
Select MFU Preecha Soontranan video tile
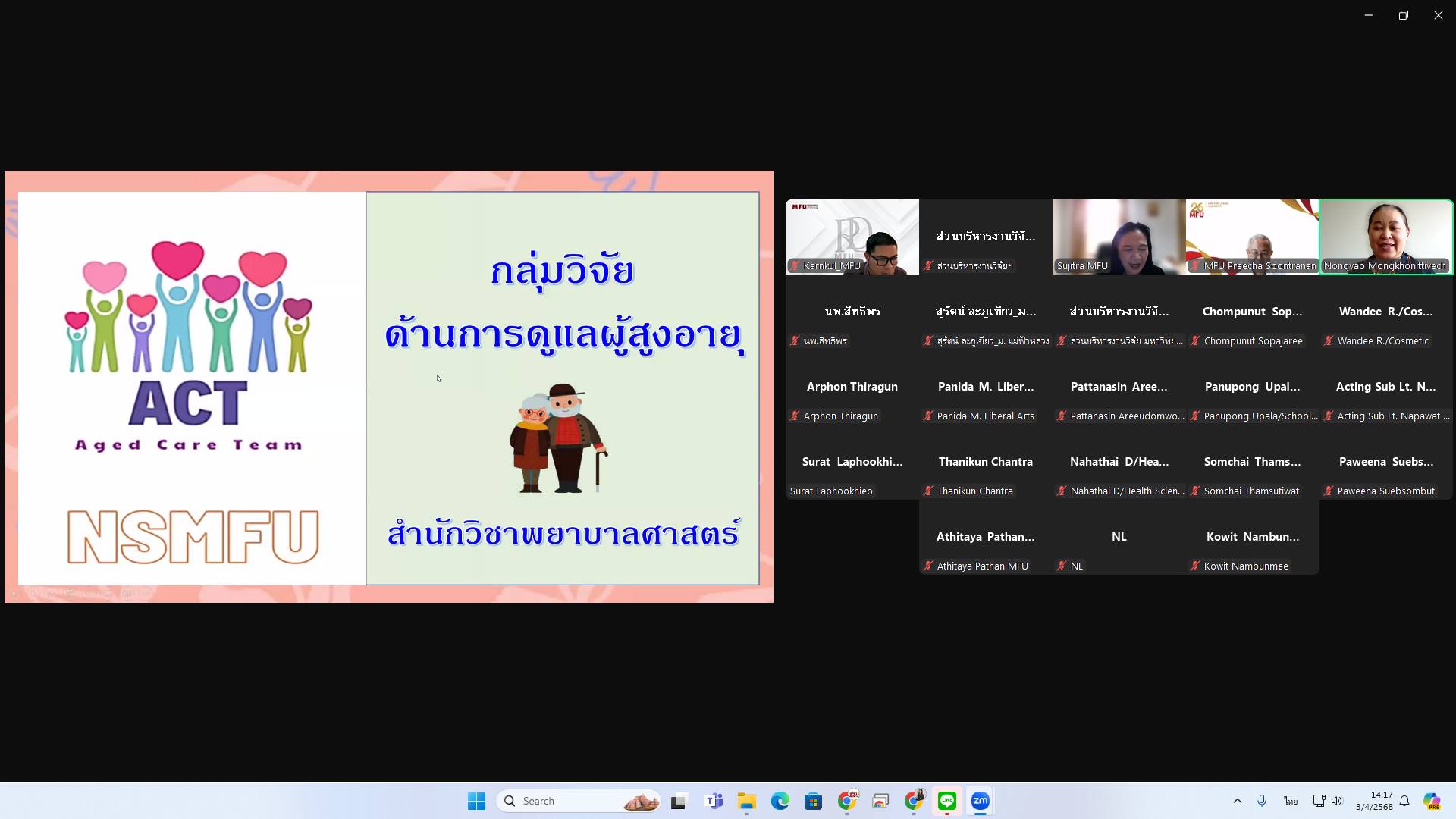click(1253, 237)
